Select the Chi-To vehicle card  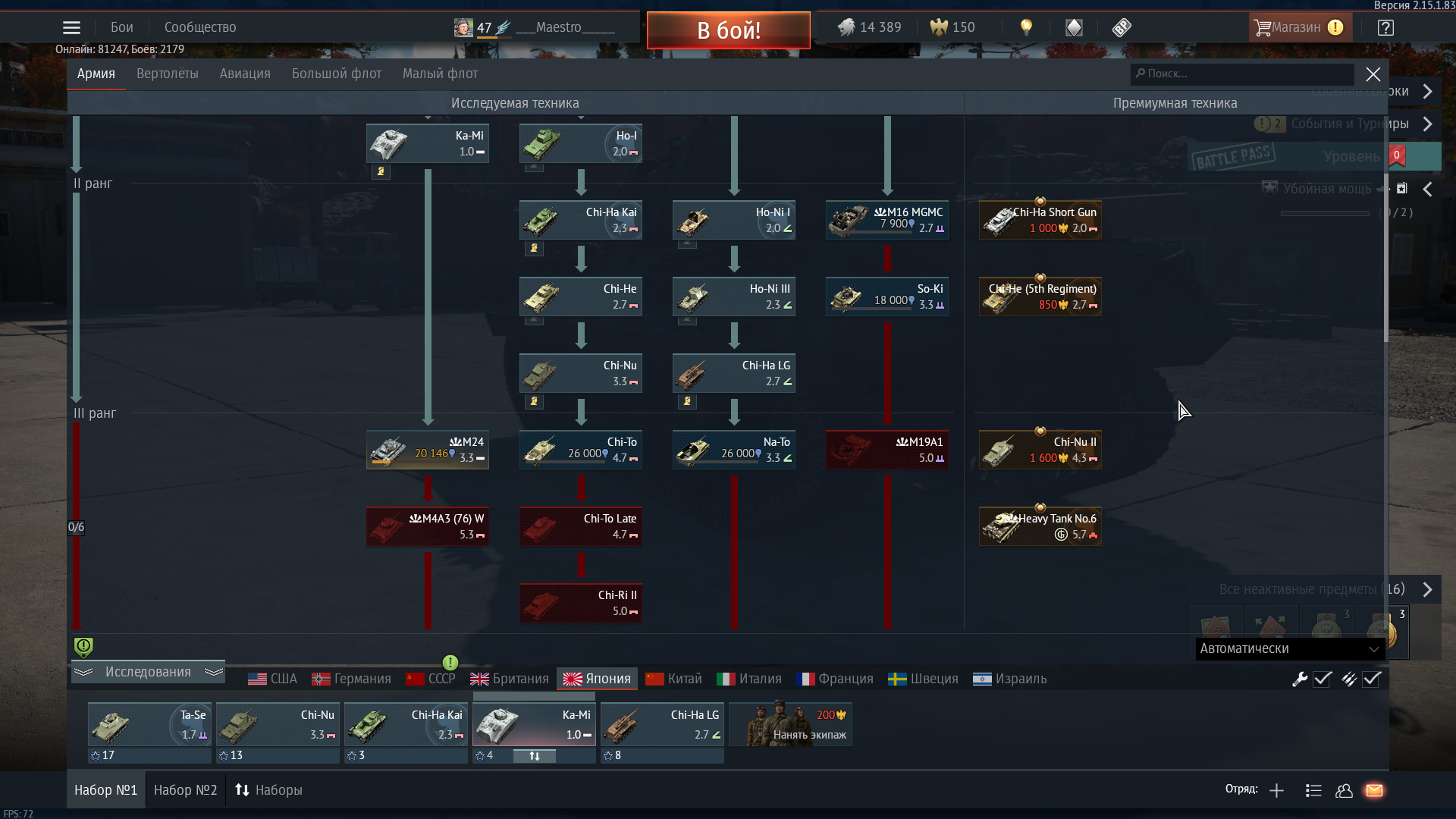pos(581,450)
